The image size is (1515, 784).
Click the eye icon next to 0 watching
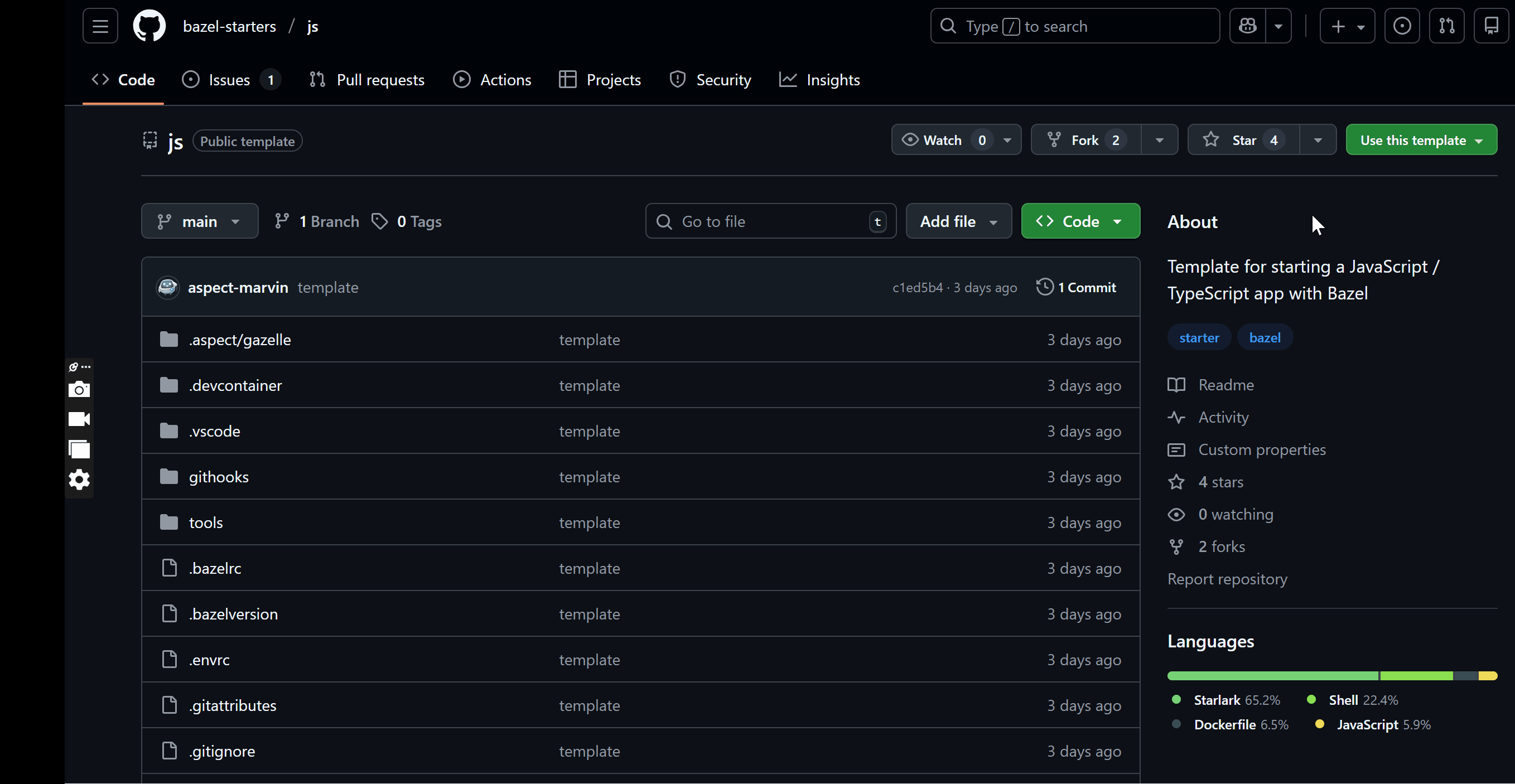pos(1176,514)
